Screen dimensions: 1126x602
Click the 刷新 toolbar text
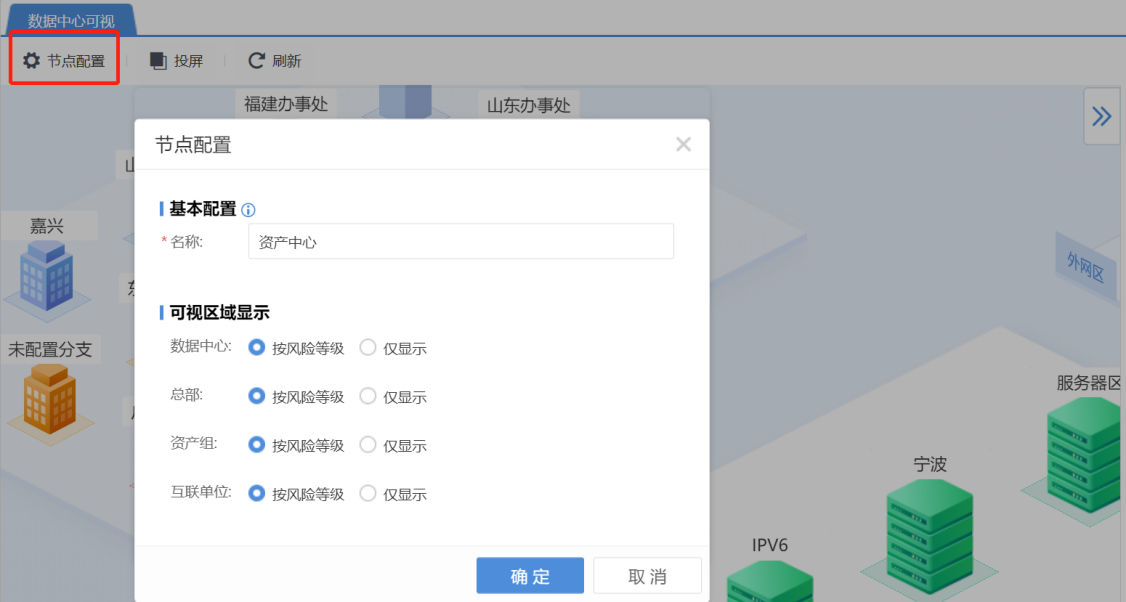(287, 61)
